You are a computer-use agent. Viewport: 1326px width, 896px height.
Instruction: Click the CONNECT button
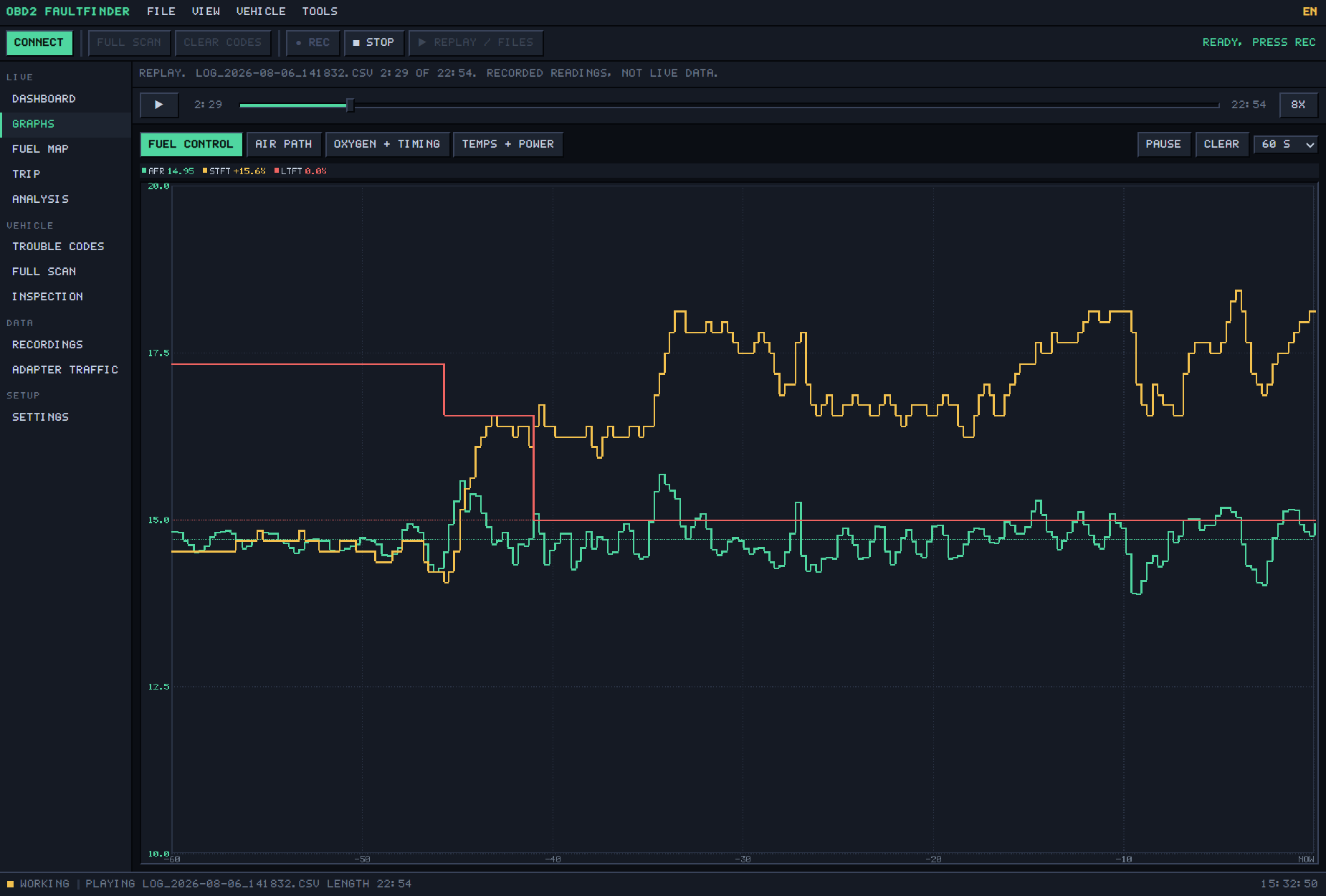[x=39, y=42]
